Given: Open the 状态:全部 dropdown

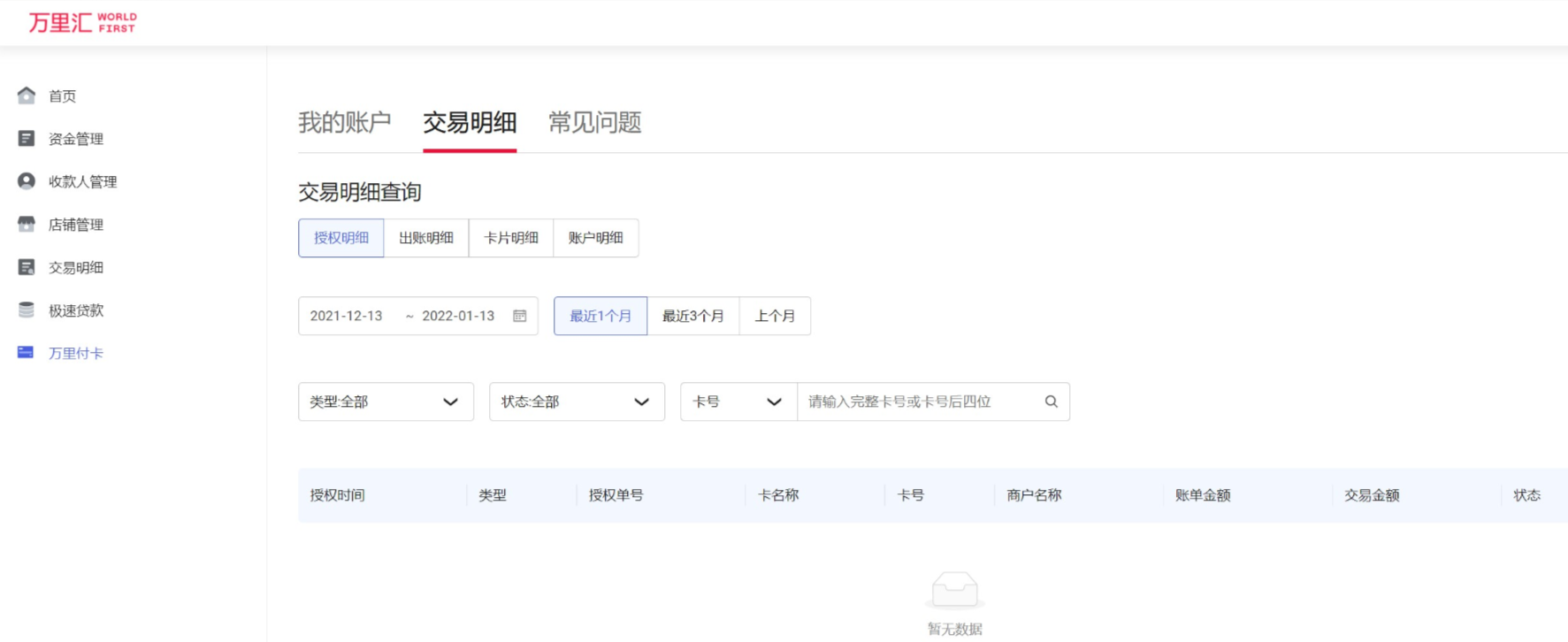Looking at the screenshot, I should point(577,401).
